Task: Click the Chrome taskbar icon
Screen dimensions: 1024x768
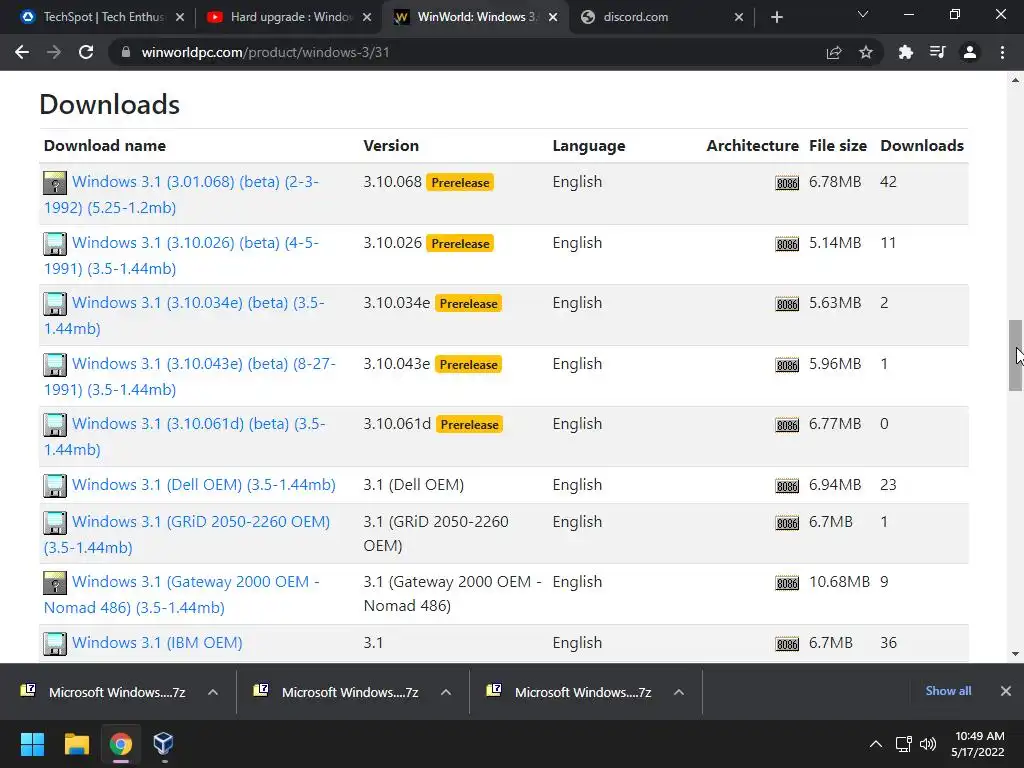Action: tap(120, 744)
